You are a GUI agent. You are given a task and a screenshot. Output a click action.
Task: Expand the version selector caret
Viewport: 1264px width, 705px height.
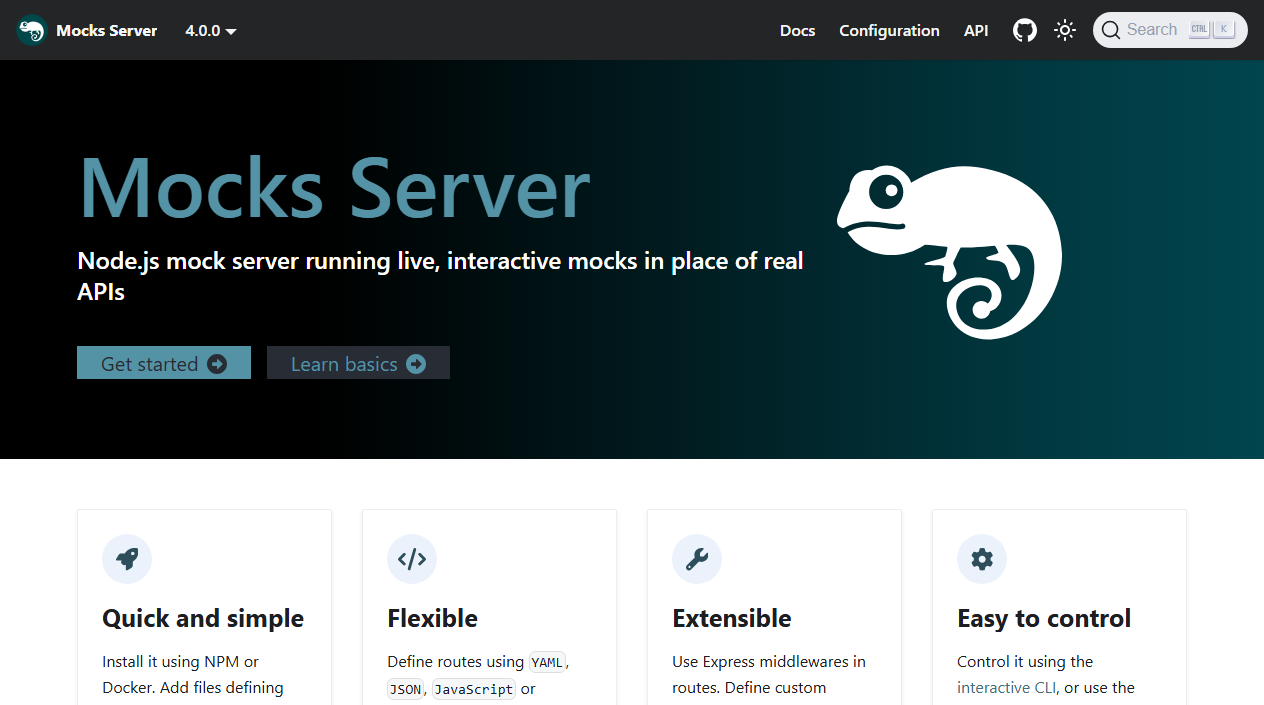pos(231,31)
